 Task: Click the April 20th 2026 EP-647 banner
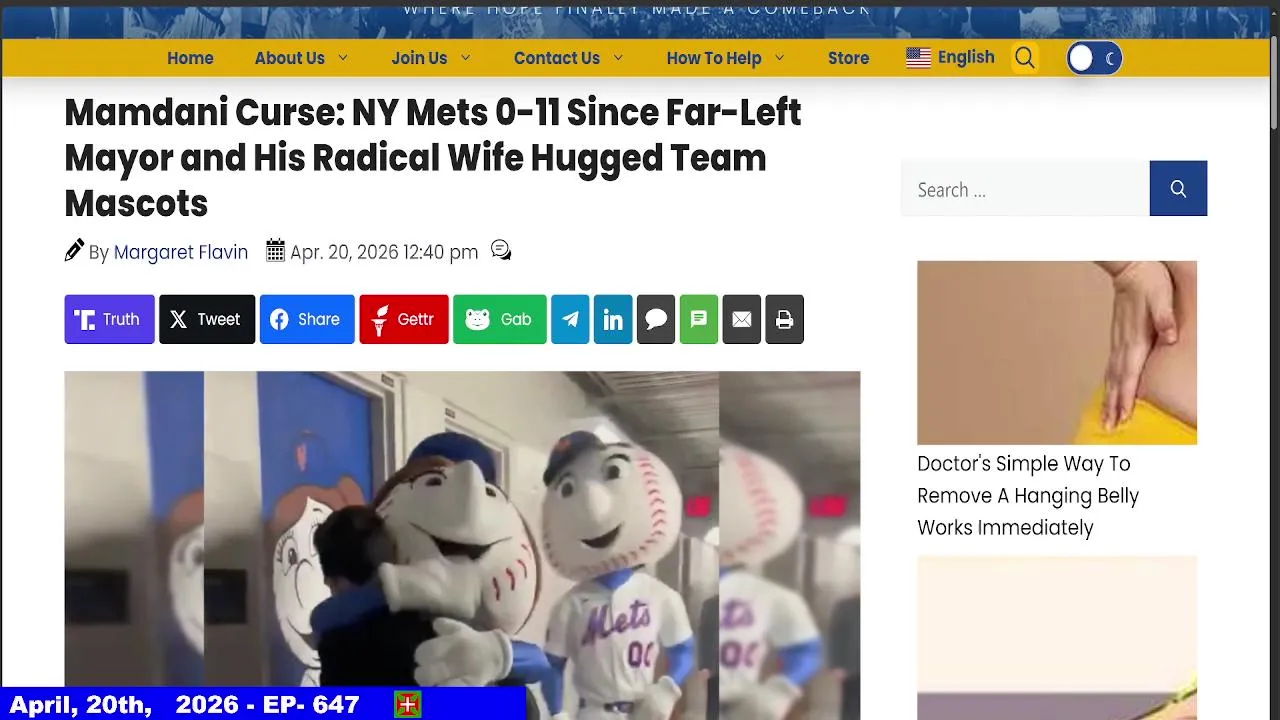(263, 704)
